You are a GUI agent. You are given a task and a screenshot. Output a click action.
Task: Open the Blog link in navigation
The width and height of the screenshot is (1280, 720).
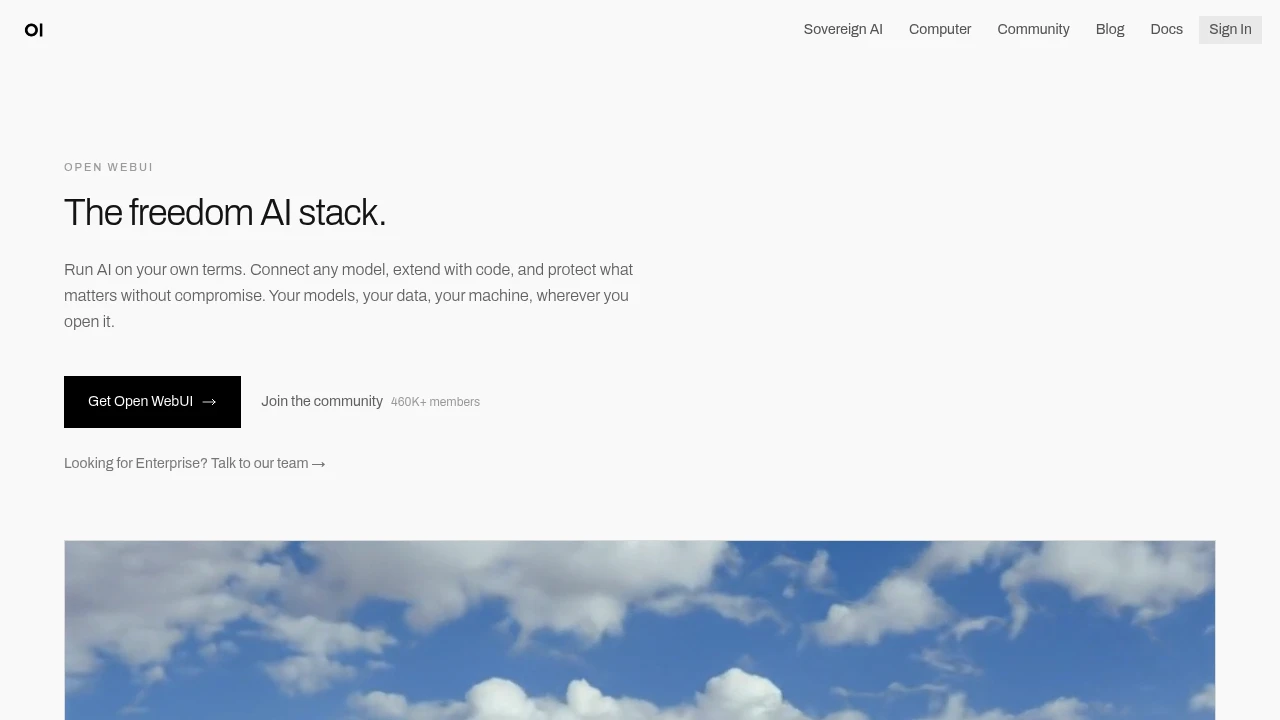(x=1110, y=29)
